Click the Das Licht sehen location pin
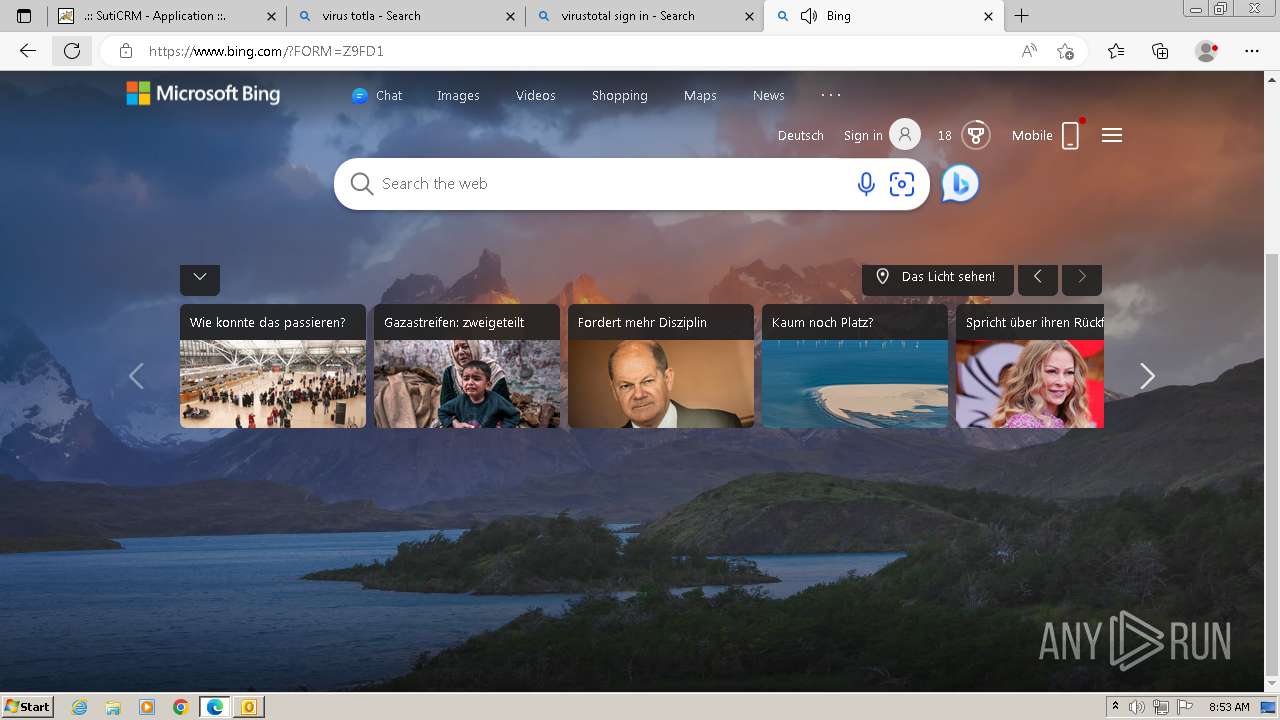Viewport: 1280px width, 720px height. (x=883, y=277)
